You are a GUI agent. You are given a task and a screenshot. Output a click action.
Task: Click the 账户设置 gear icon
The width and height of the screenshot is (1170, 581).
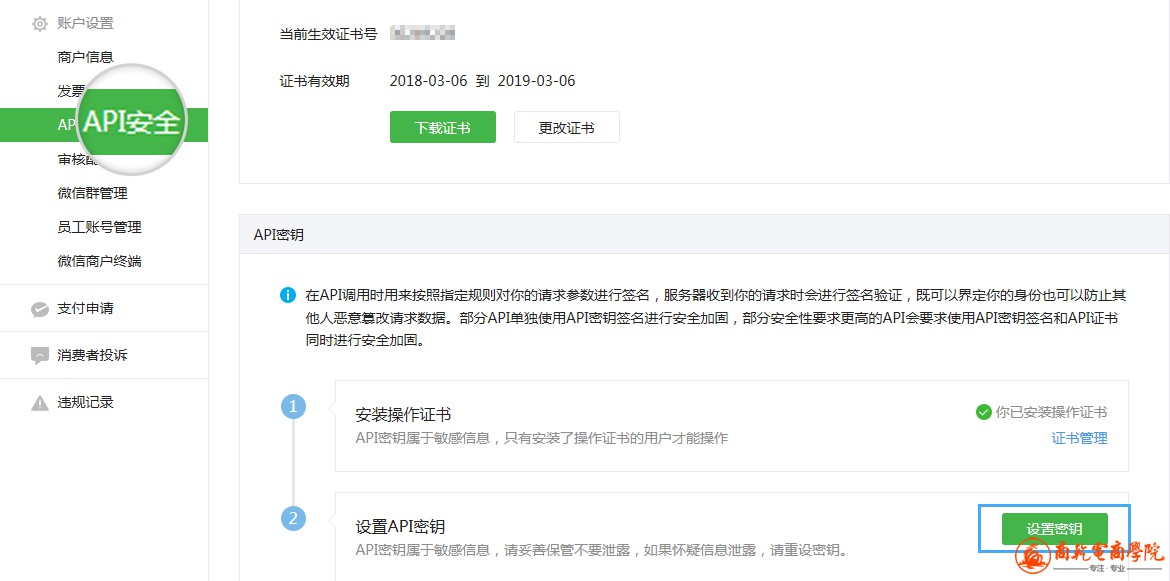tap(40, 24)
